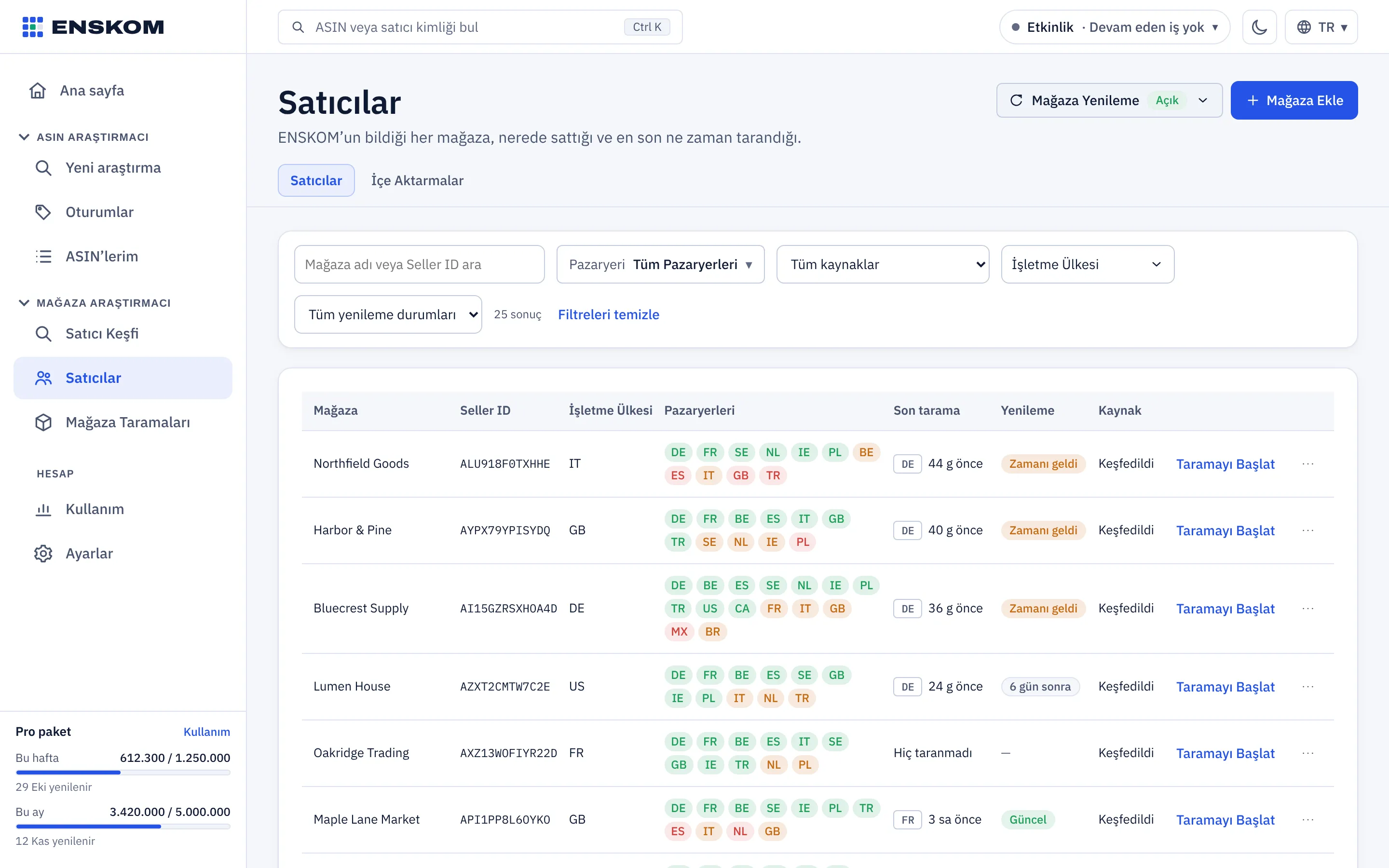This screenshot has height=868, width=1389.
Task: Open the Mağaza Yenileme dropdown
Action: coord(1109,100)
